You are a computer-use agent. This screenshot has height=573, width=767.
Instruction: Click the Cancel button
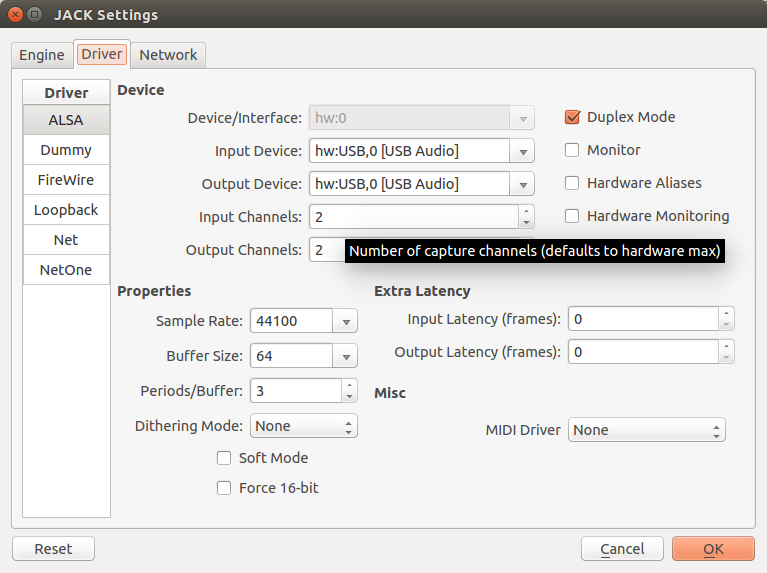coord(622,549)
